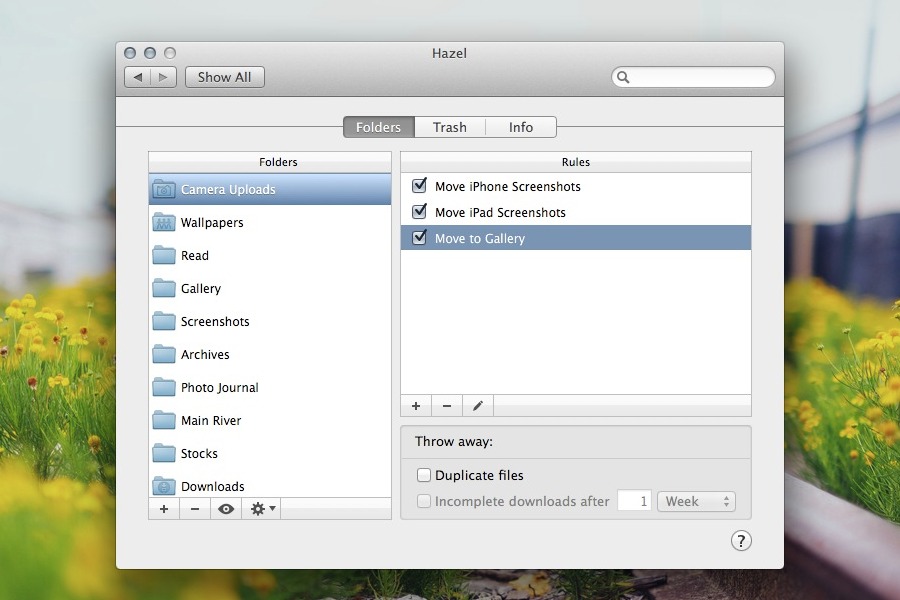Click the help question mark button
900x600 pixels.
coord(741,541)
